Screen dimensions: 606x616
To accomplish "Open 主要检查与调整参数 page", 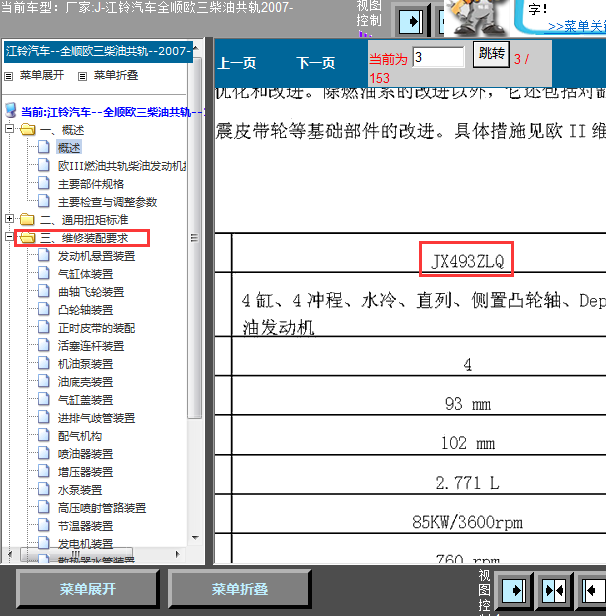I will tap(107, 202).
